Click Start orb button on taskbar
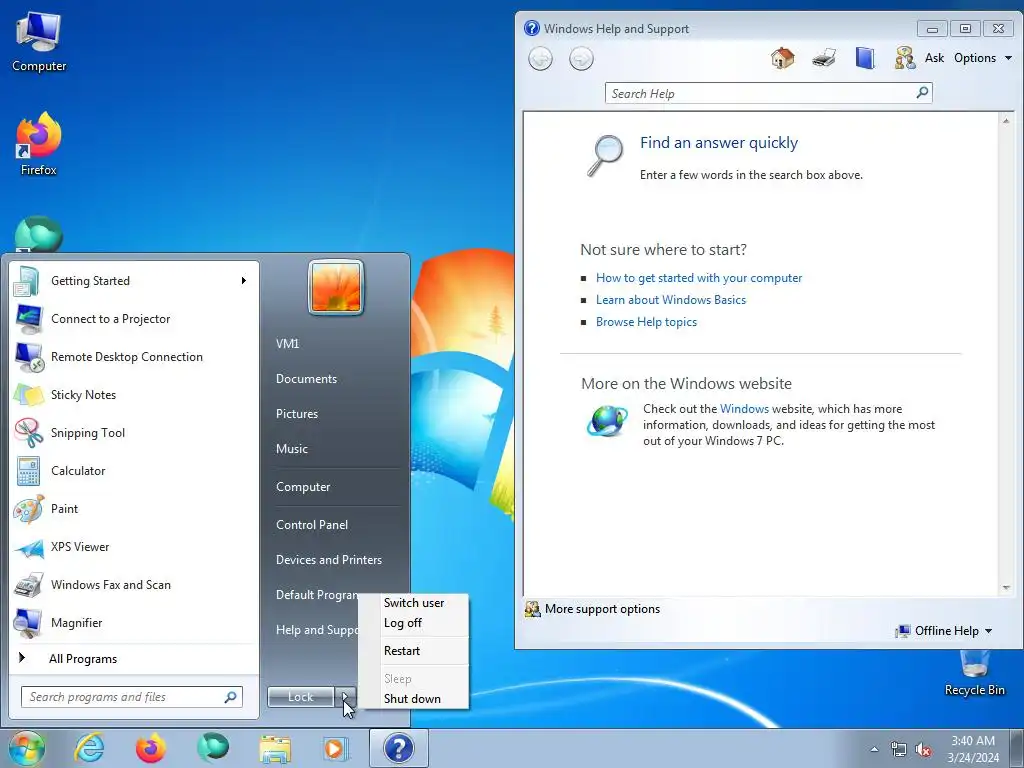 click(x=26, y=748)
